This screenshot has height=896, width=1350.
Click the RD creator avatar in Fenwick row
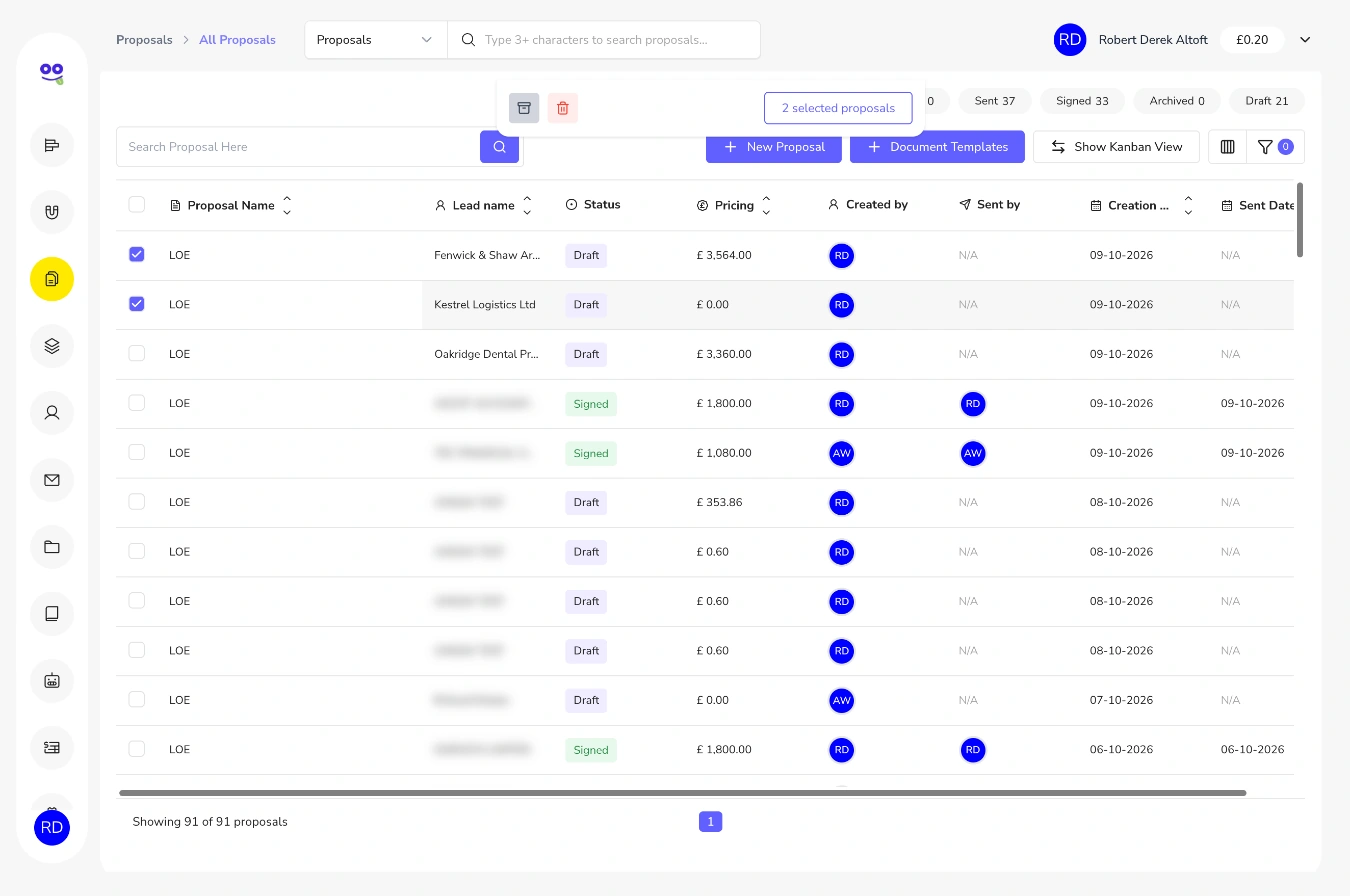(842, 256)
